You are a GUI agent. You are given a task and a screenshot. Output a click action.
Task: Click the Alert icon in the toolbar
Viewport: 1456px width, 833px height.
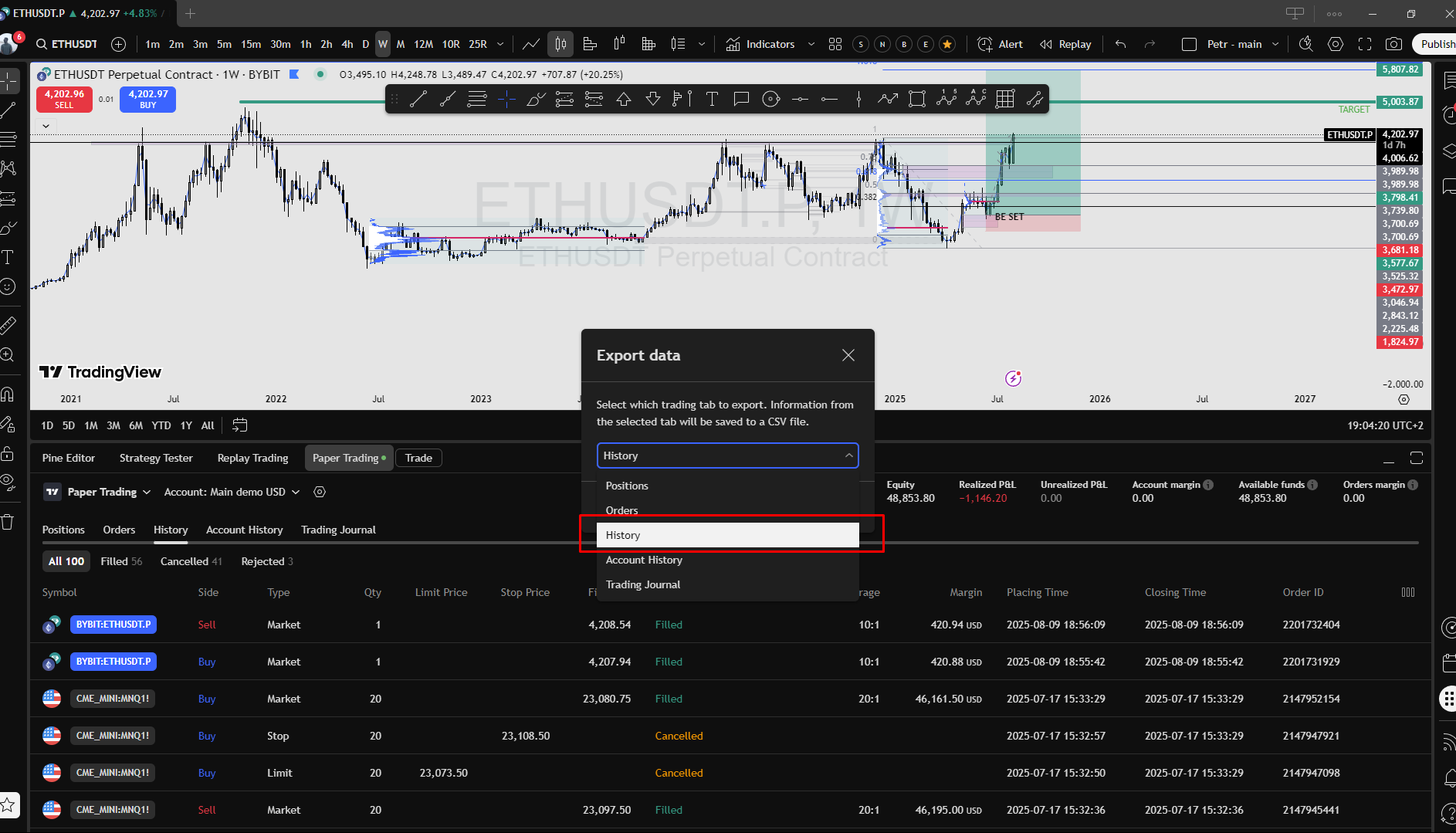click(x=1000, y=44)
